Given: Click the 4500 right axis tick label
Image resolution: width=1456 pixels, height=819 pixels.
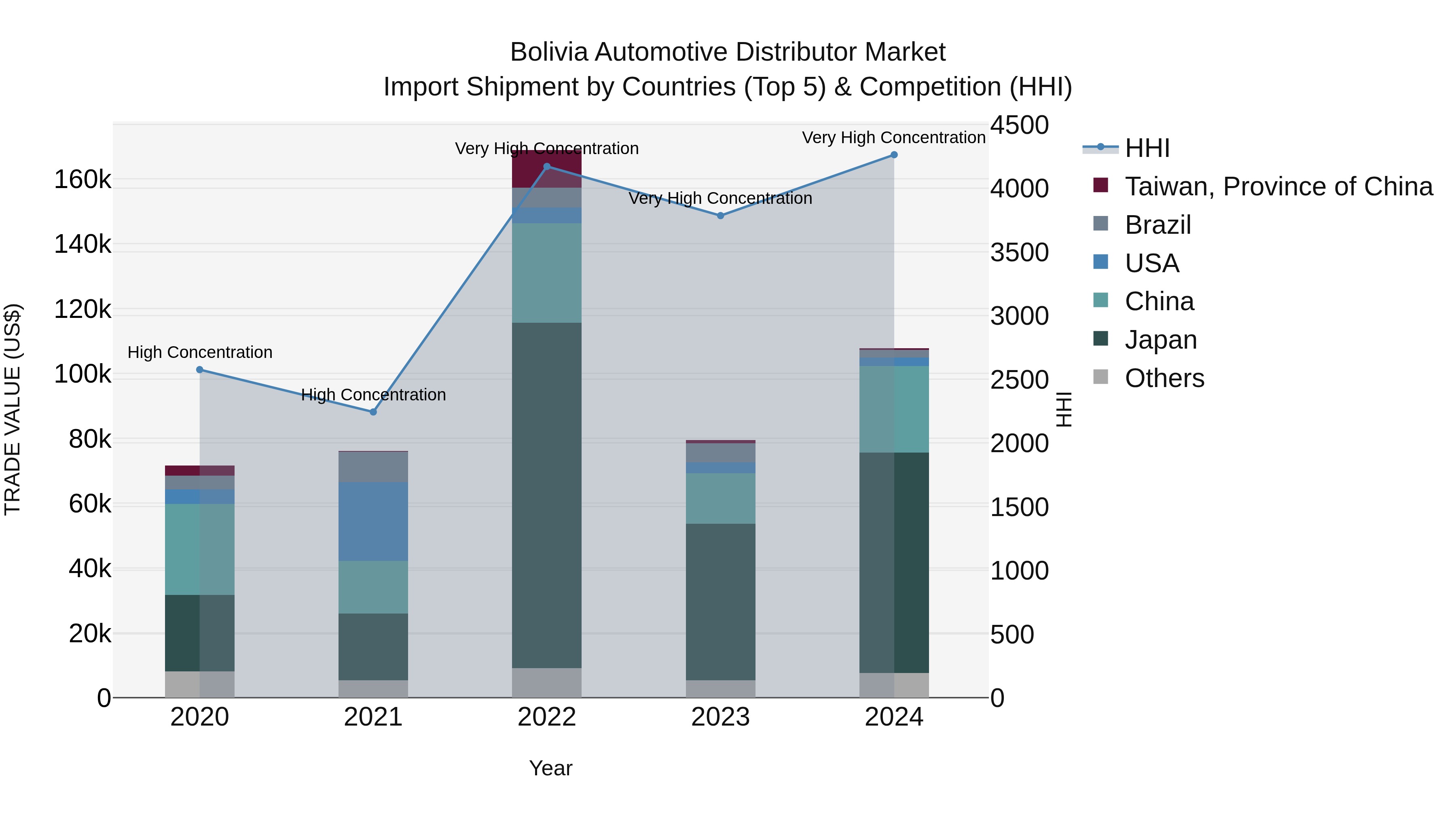Looking at the screenshot, I should [x=1020, y=125].
